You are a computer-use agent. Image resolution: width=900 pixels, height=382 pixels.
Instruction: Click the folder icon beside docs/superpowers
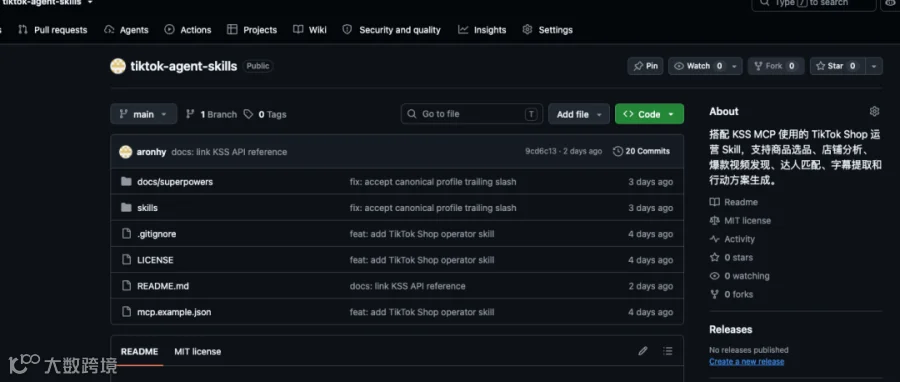(126, 182)
